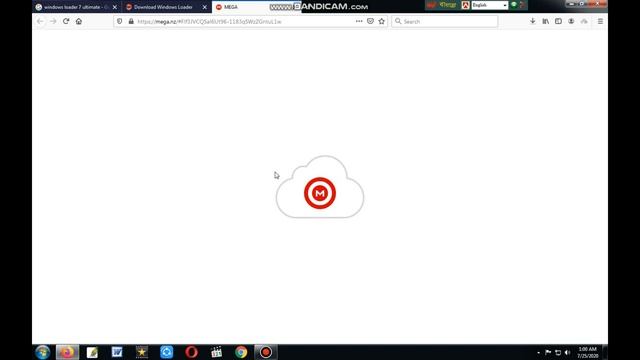Click the MEGA logo in the cloud

320,193
